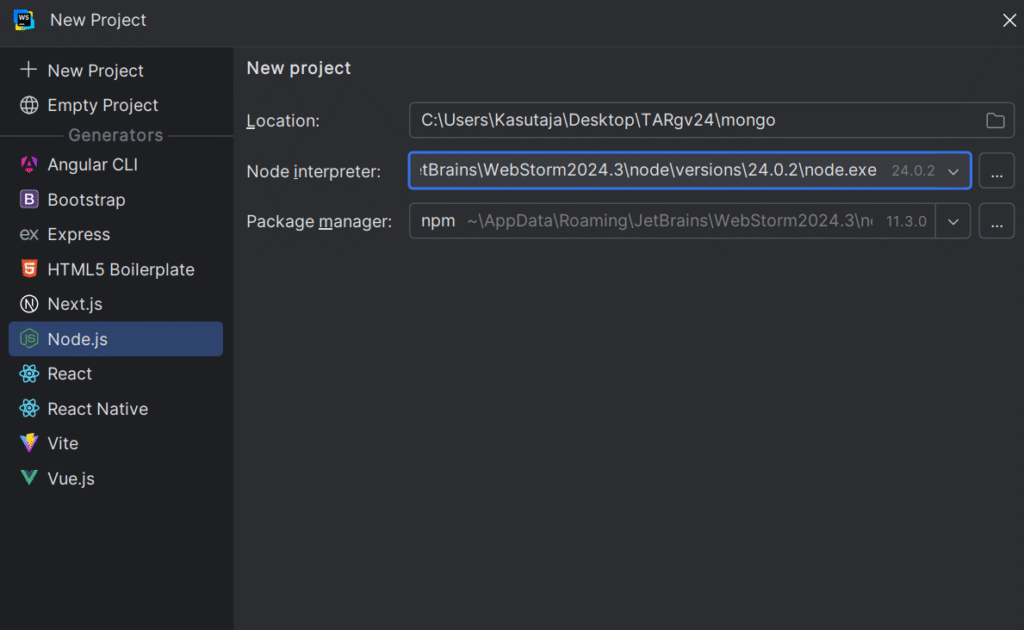
Task: Click the Express 'ex' icon
Action: click(29, 234)
